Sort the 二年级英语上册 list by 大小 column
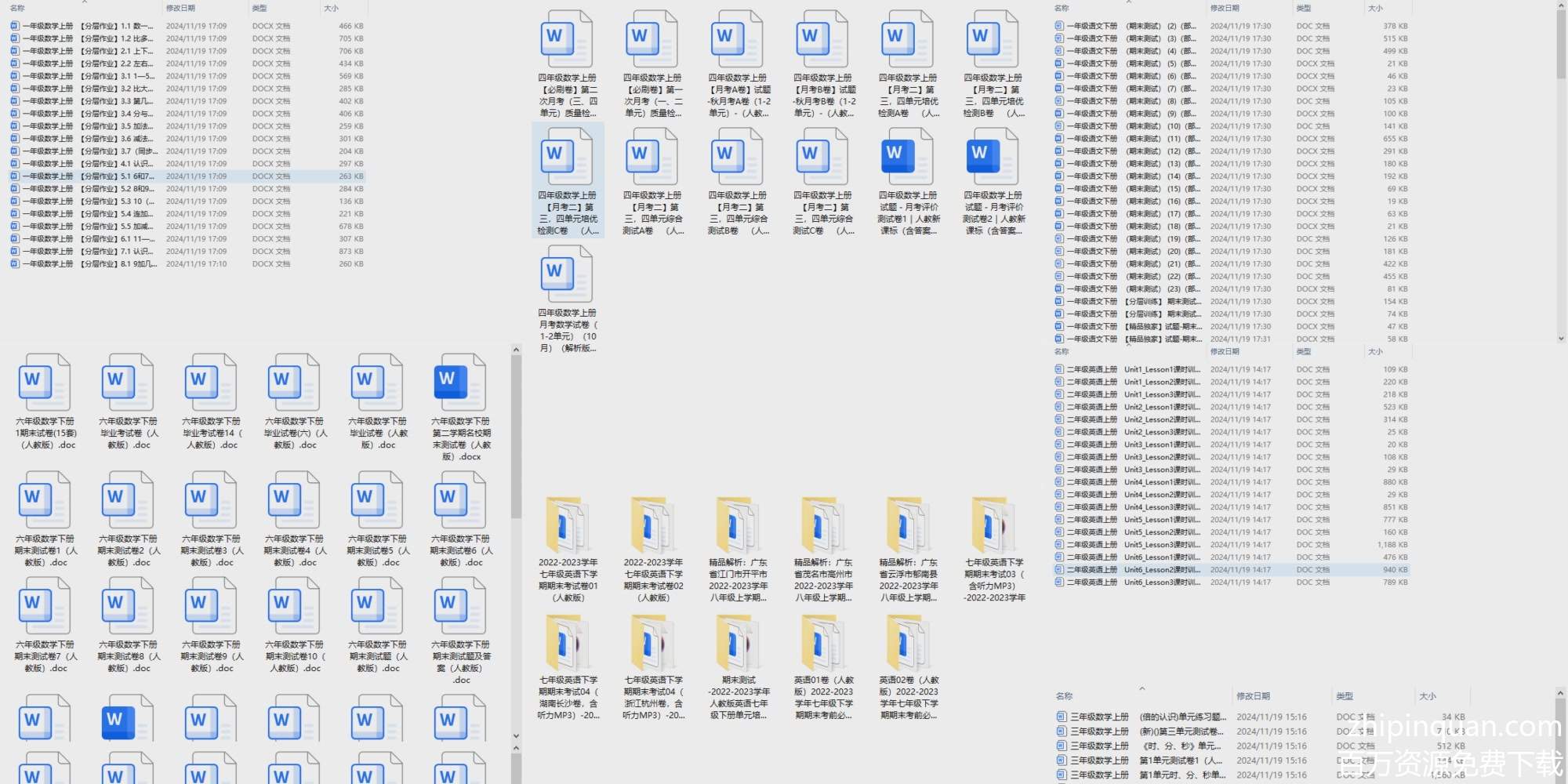The height and width of the screenshot is (784, 1568). tap(1375, 352)
